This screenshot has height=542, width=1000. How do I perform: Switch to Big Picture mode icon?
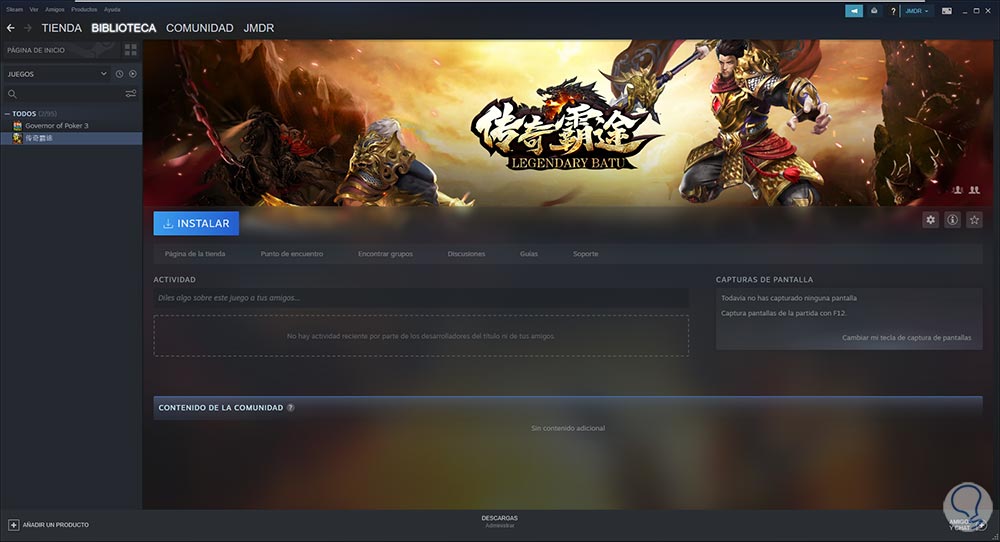point(947,11)
